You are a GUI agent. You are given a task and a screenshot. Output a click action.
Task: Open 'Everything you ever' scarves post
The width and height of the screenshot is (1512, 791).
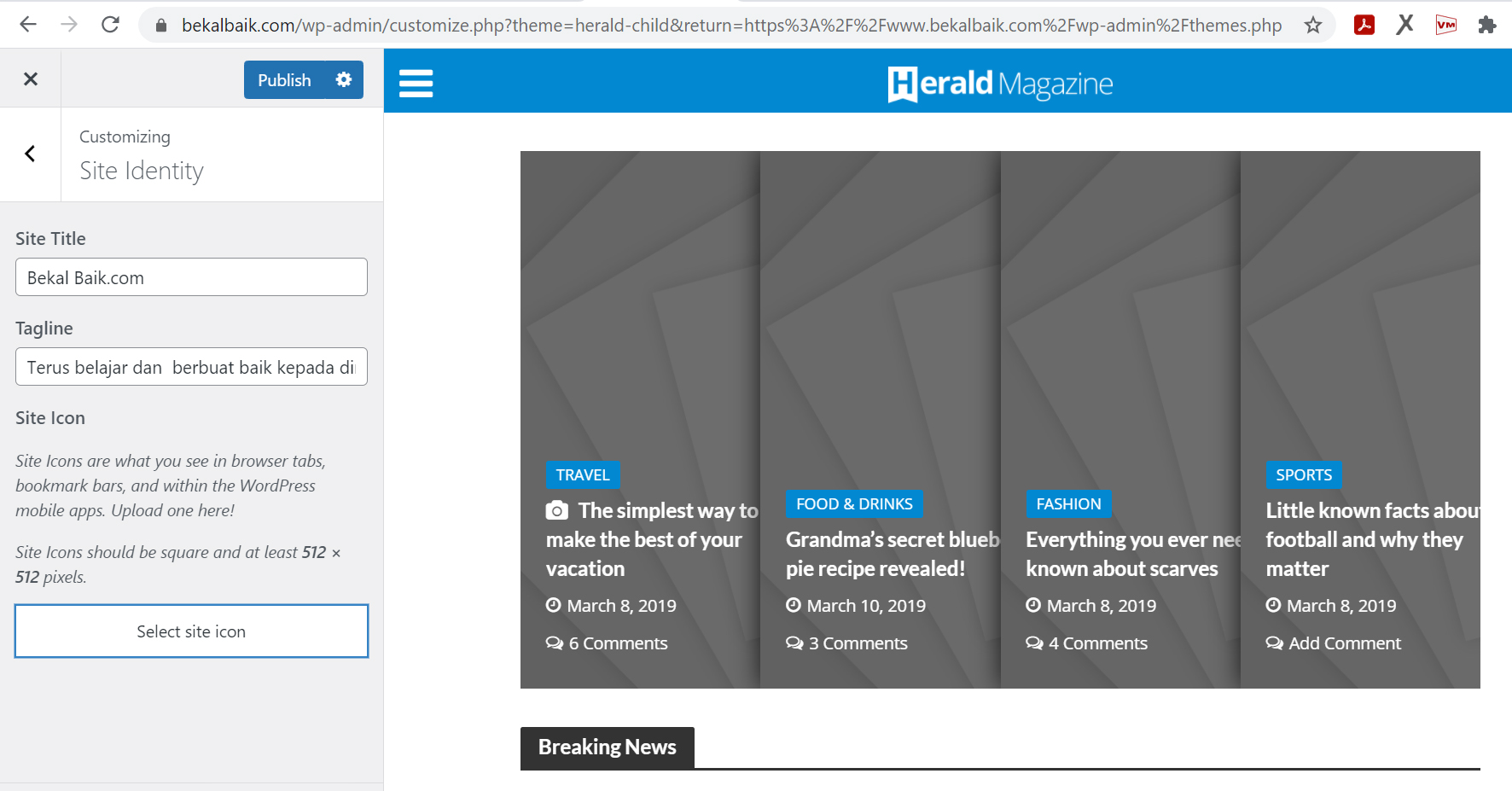pyautogui.click(x=1133, y=554)
